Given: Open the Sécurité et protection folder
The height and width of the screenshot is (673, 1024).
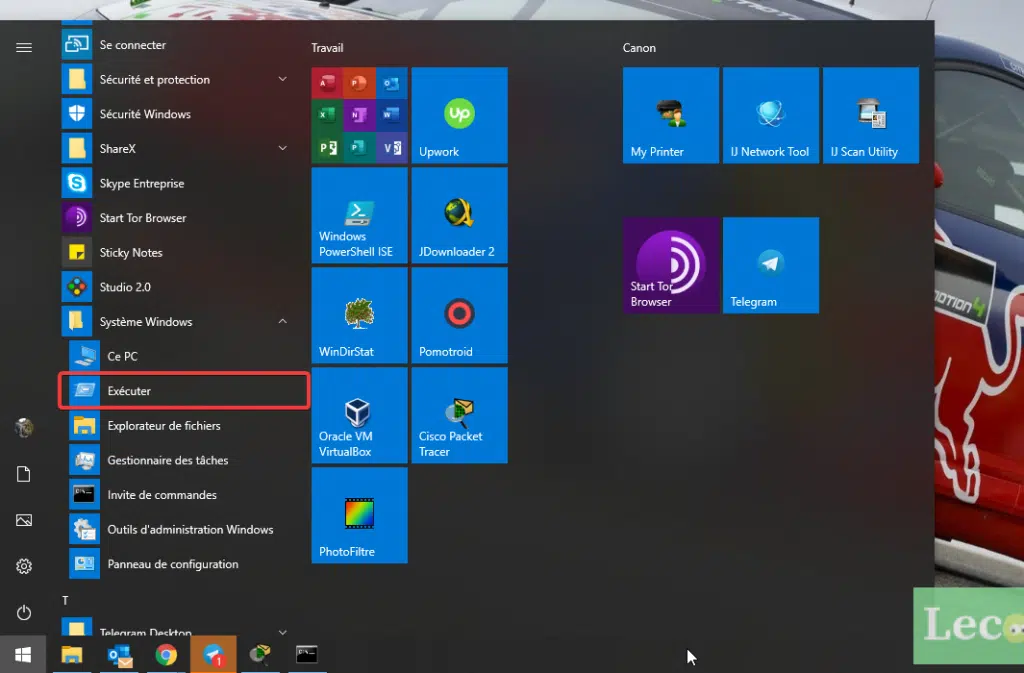Looking at the screenshot, I should click(x=178, y=80).
